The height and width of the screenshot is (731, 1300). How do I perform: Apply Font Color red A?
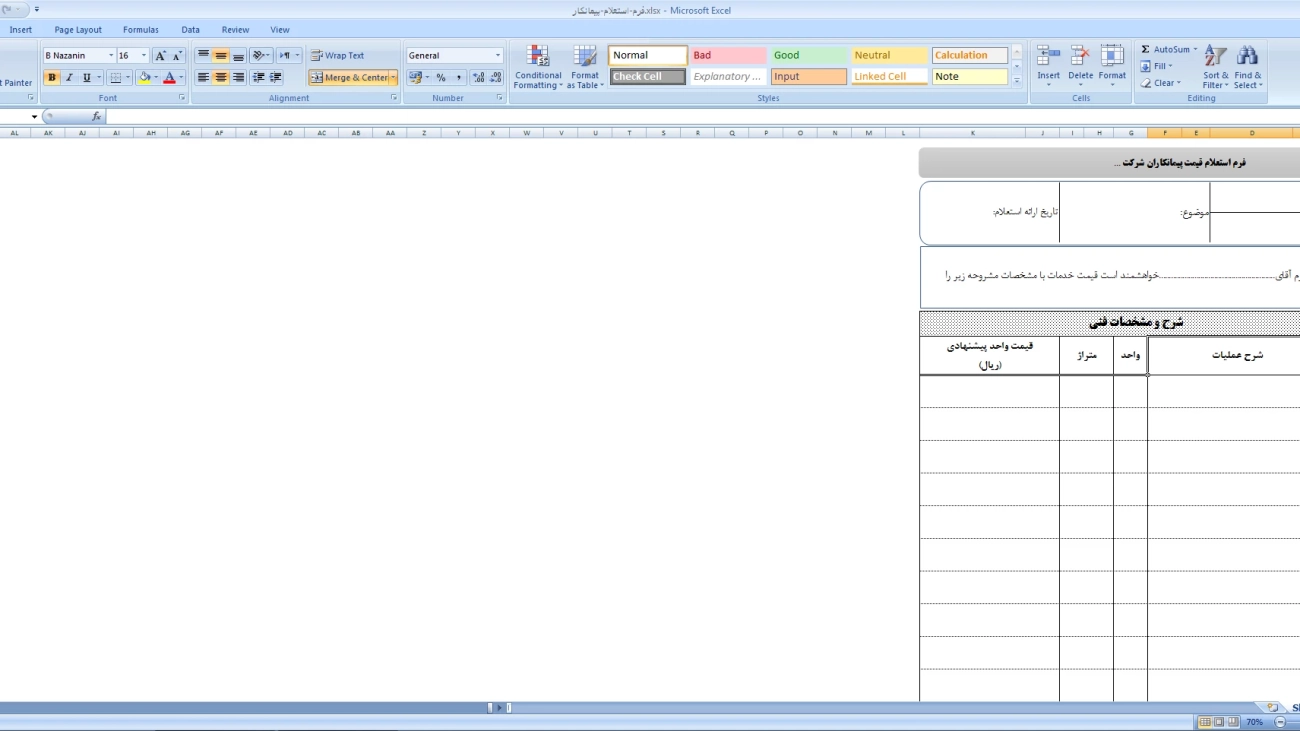click(x=169, y=78)
